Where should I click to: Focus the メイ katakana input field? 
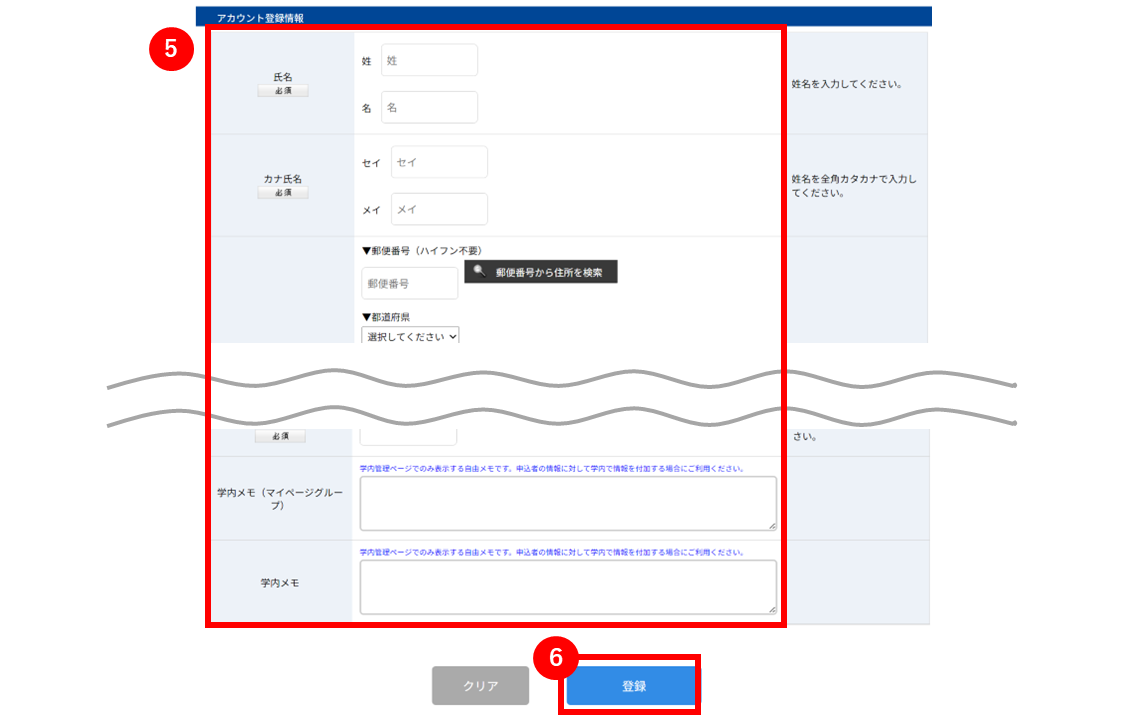[439, 209]
